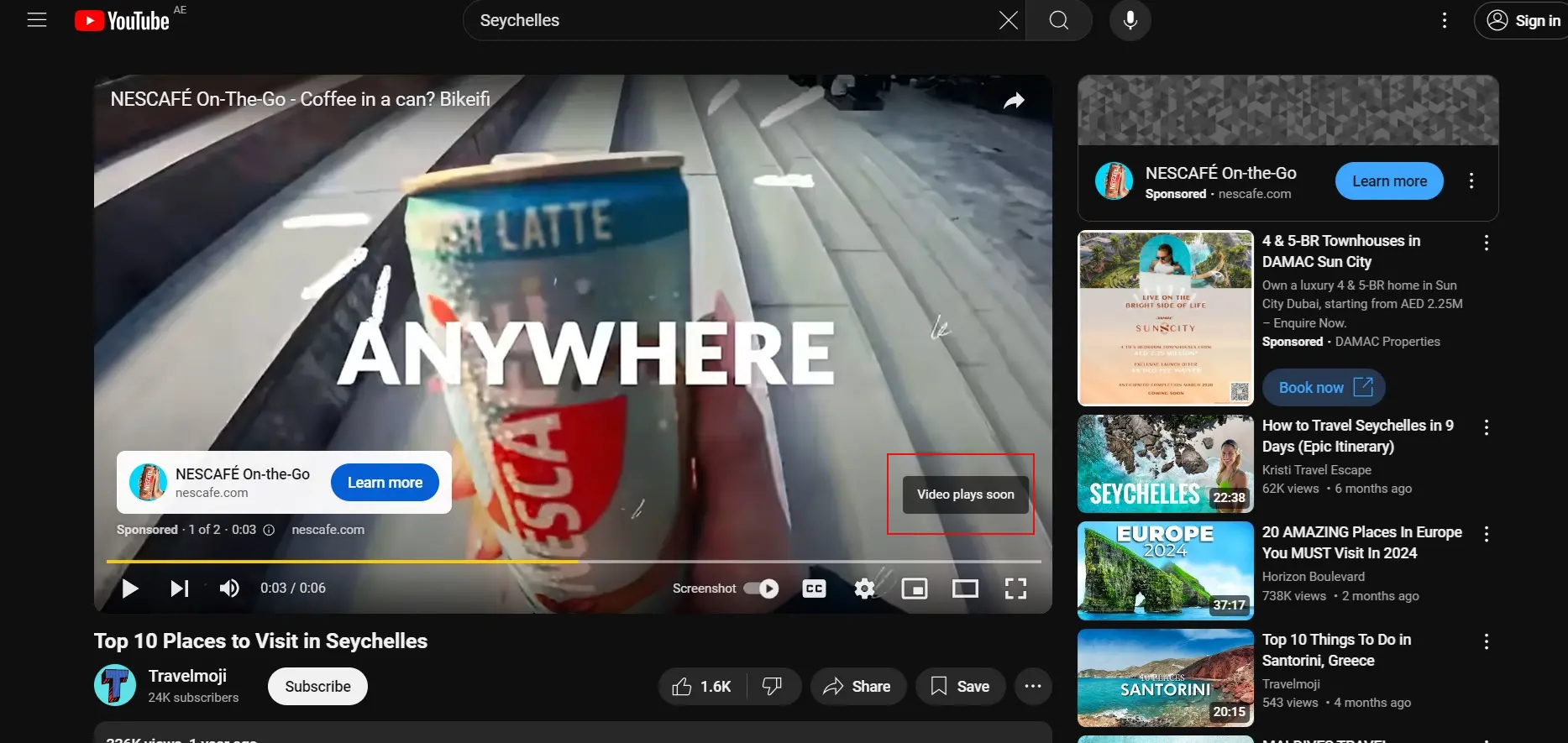Open Travelmoji channel name link
The height and width of the screenshot is (743, 1568).
pos(187,676)
